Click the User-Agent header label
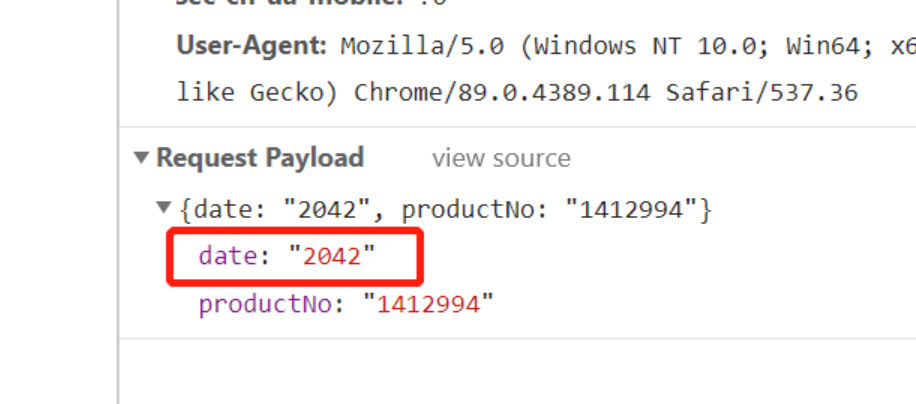916x404 pixels. point(252,46)
